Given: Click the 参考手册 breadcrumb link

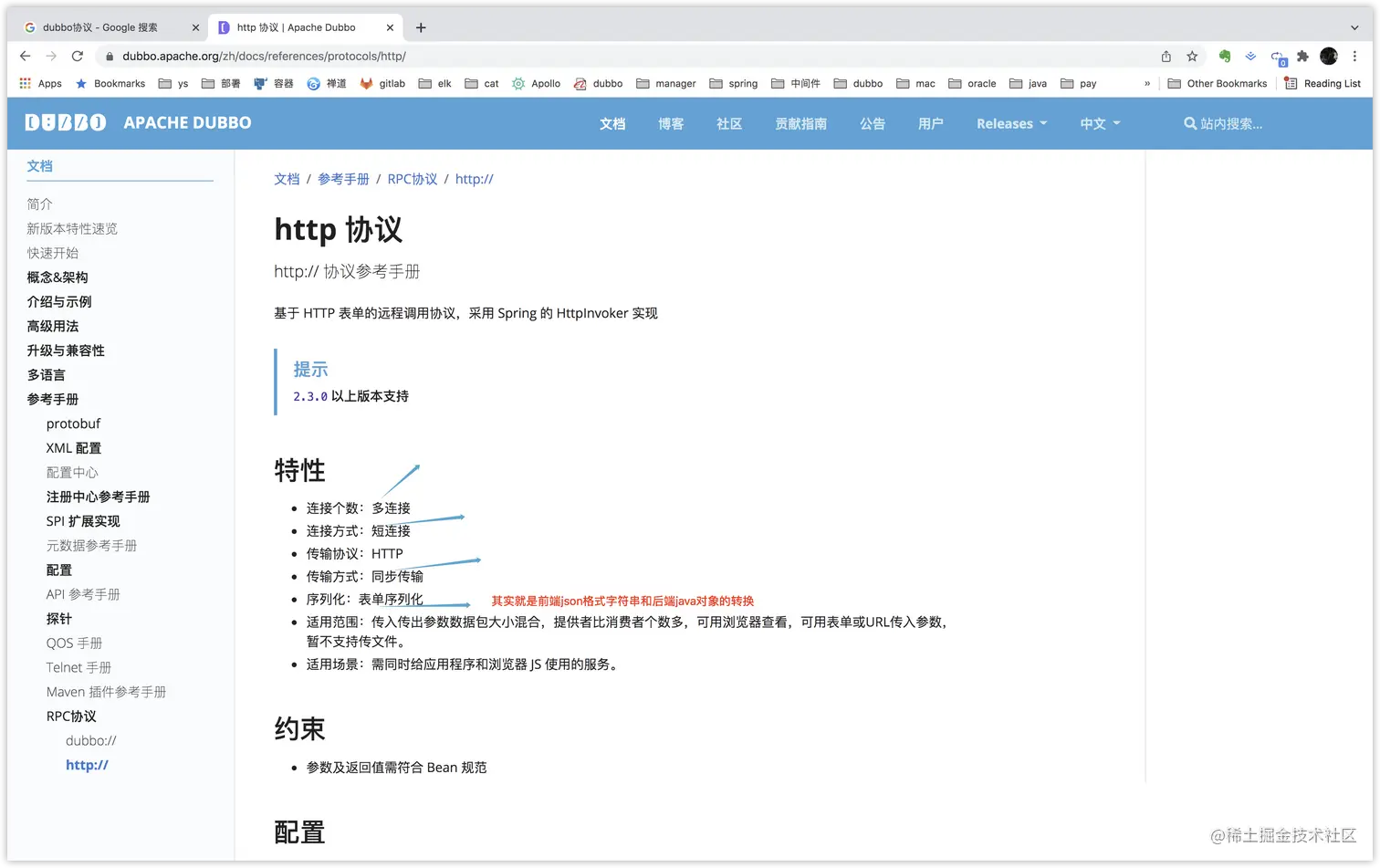Looking at the screenshot, I should [x=343, y=179].
